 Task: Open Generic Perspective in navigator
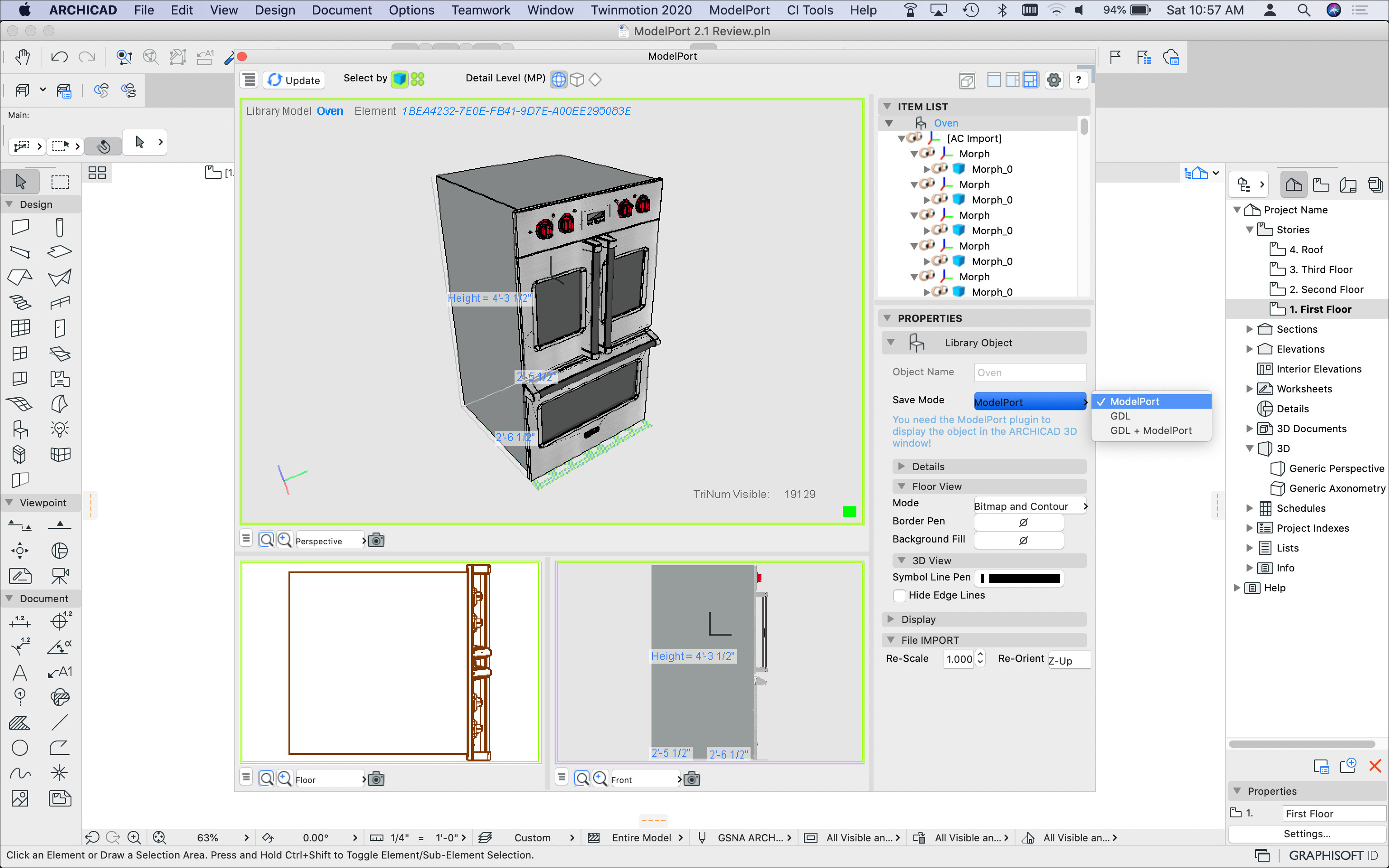click(1336, 468)
